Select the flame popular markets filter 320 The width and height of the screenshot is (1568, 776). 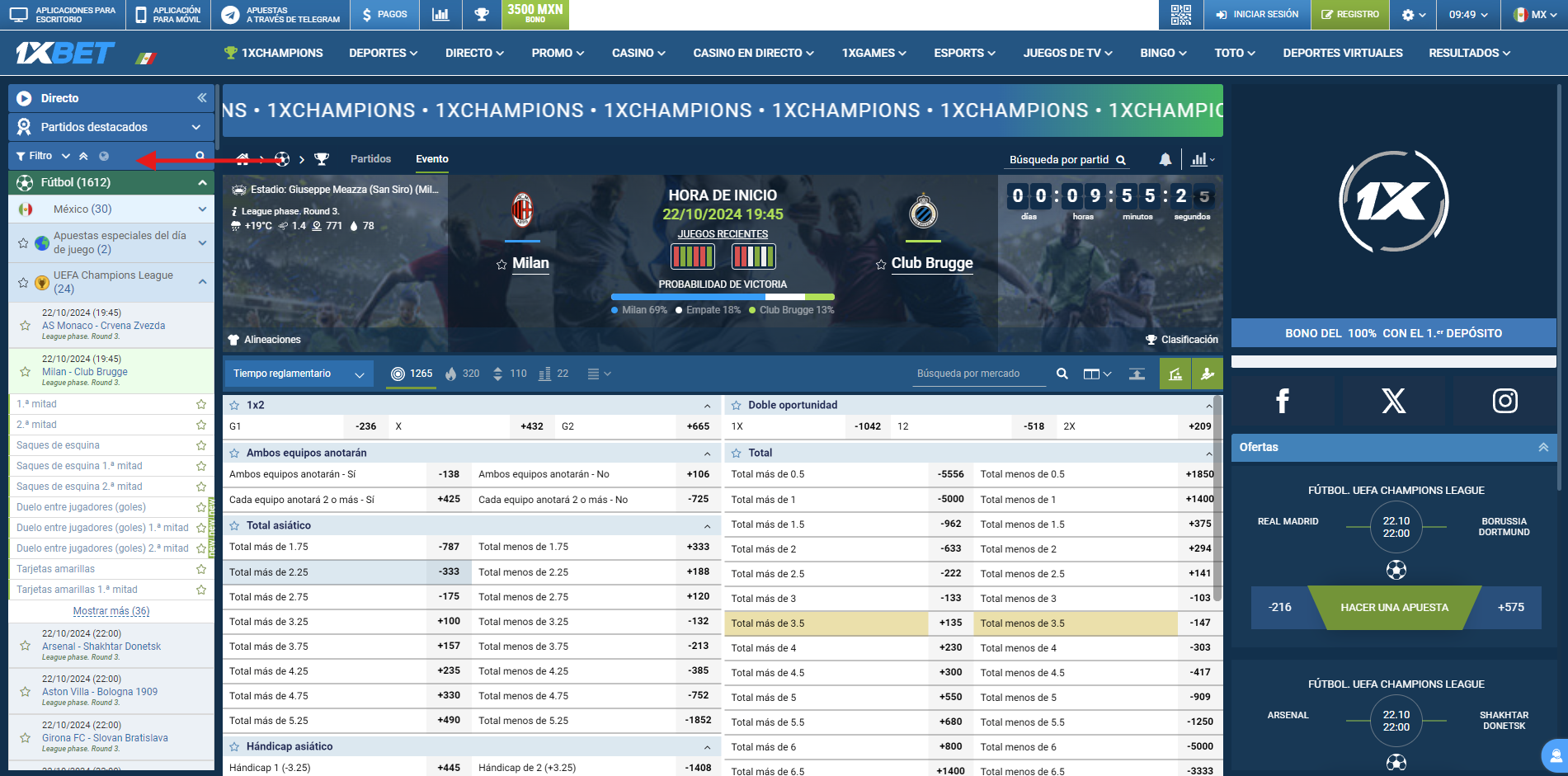(462, 374)
